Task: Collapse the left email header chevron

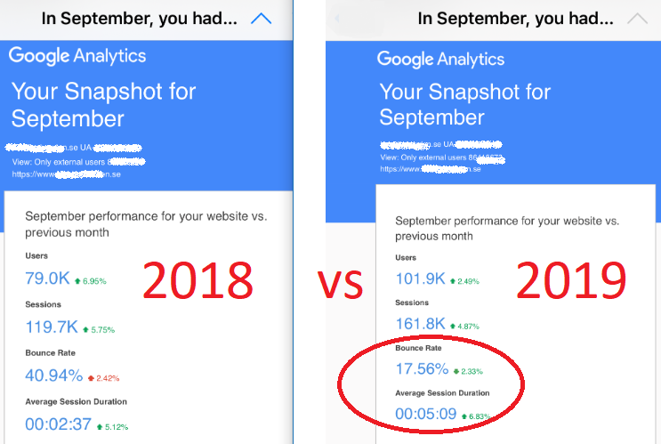Action: coord(261,18)
